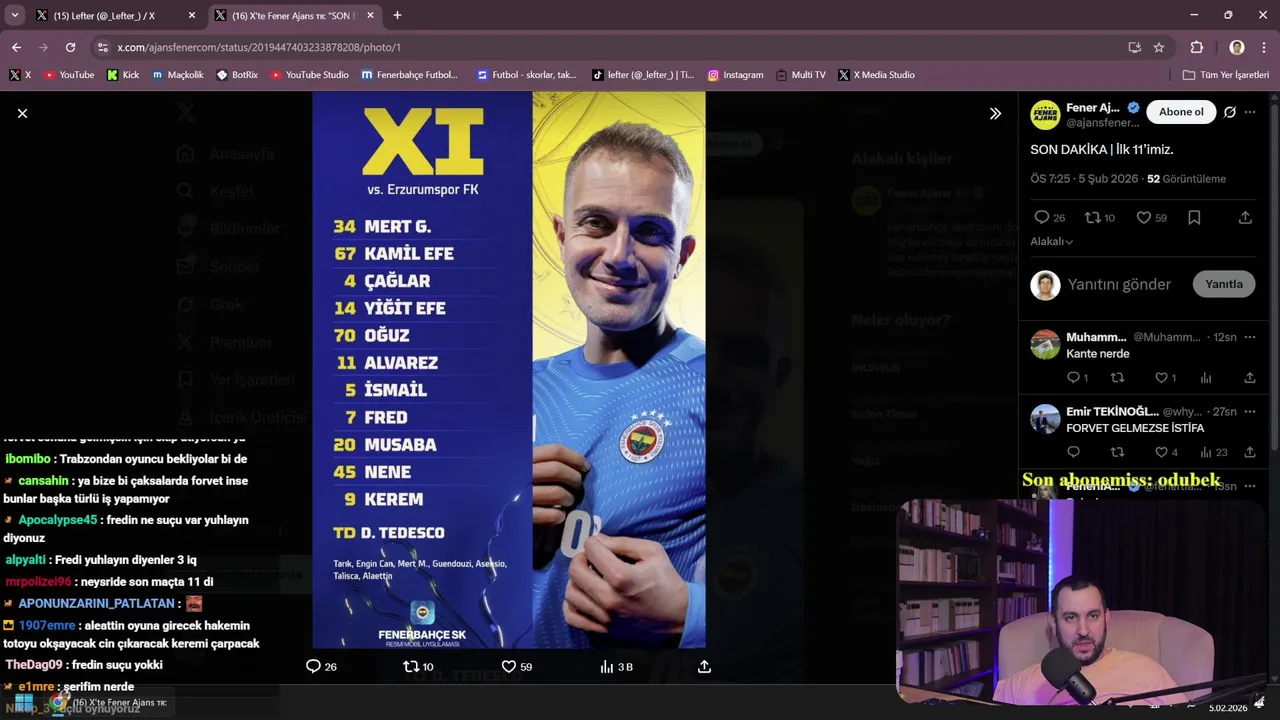Viewport: 1280px width, 720px height.
Task: Share the FORVET GELMEZSE İSTİFA comment
Action: [x=1250, y=452]
